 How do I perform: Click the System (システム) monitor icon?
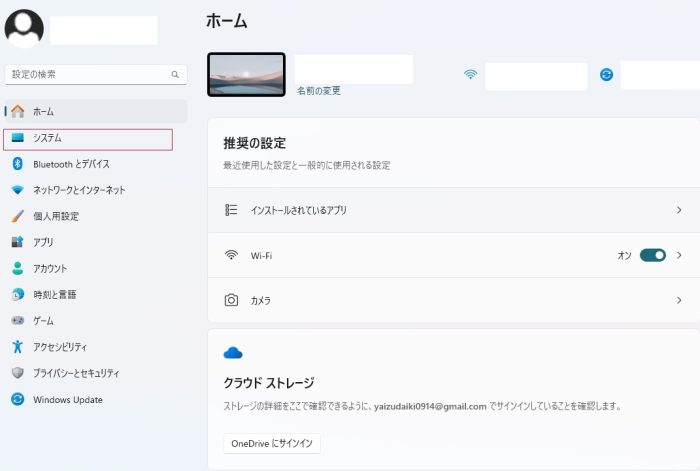pos(17,138)
